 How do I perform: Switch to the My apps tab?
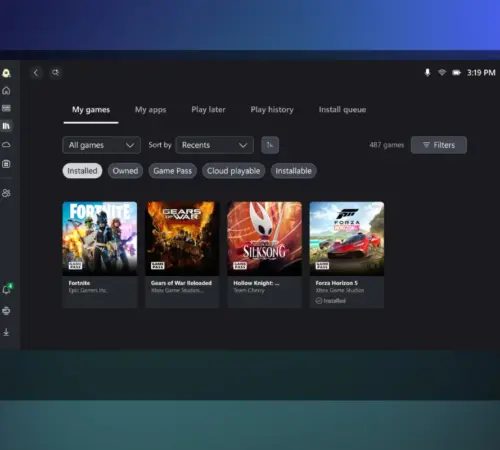(x=150, y=110)
